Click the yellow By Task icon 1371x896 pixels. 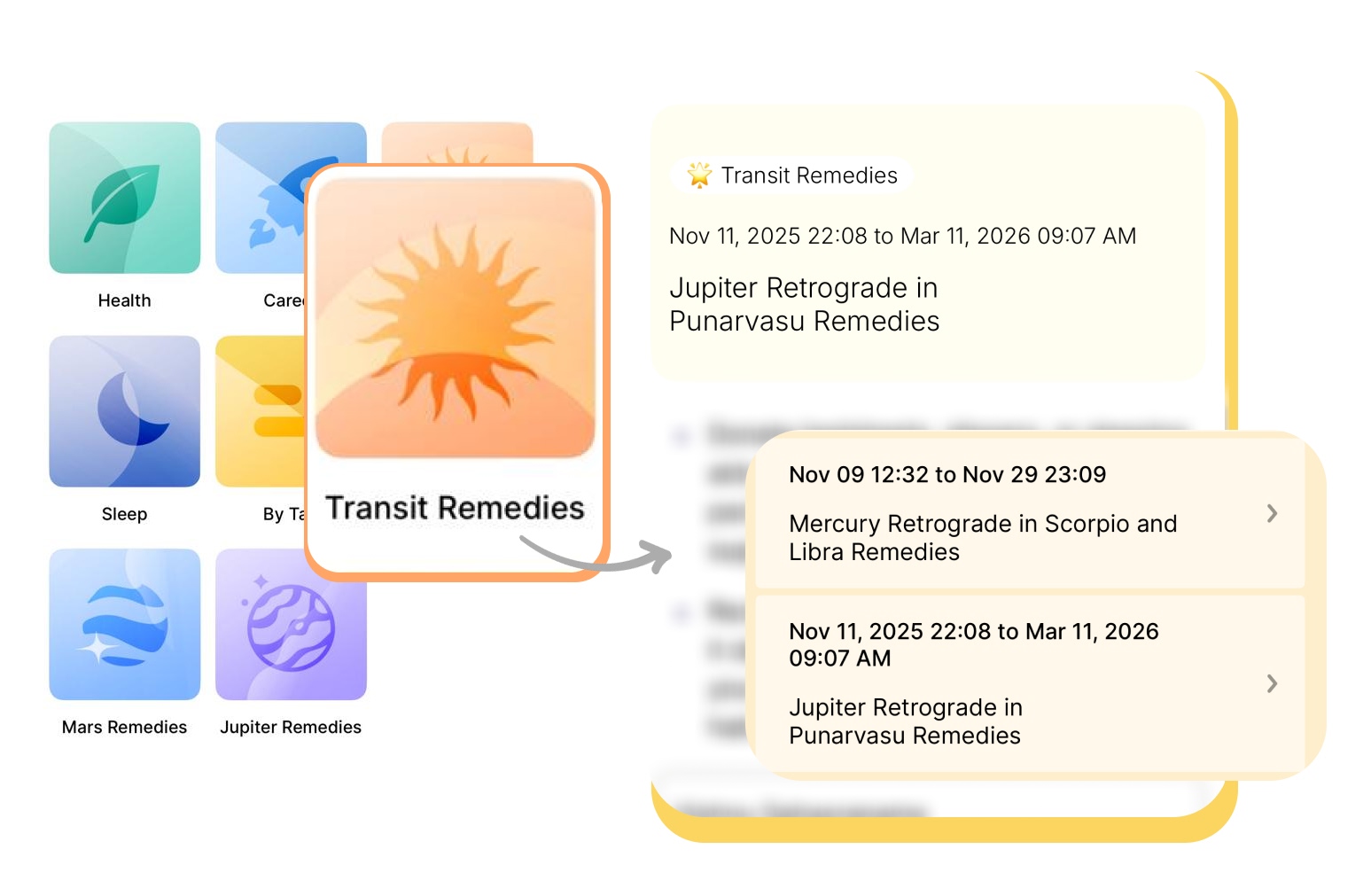[260, 411]
